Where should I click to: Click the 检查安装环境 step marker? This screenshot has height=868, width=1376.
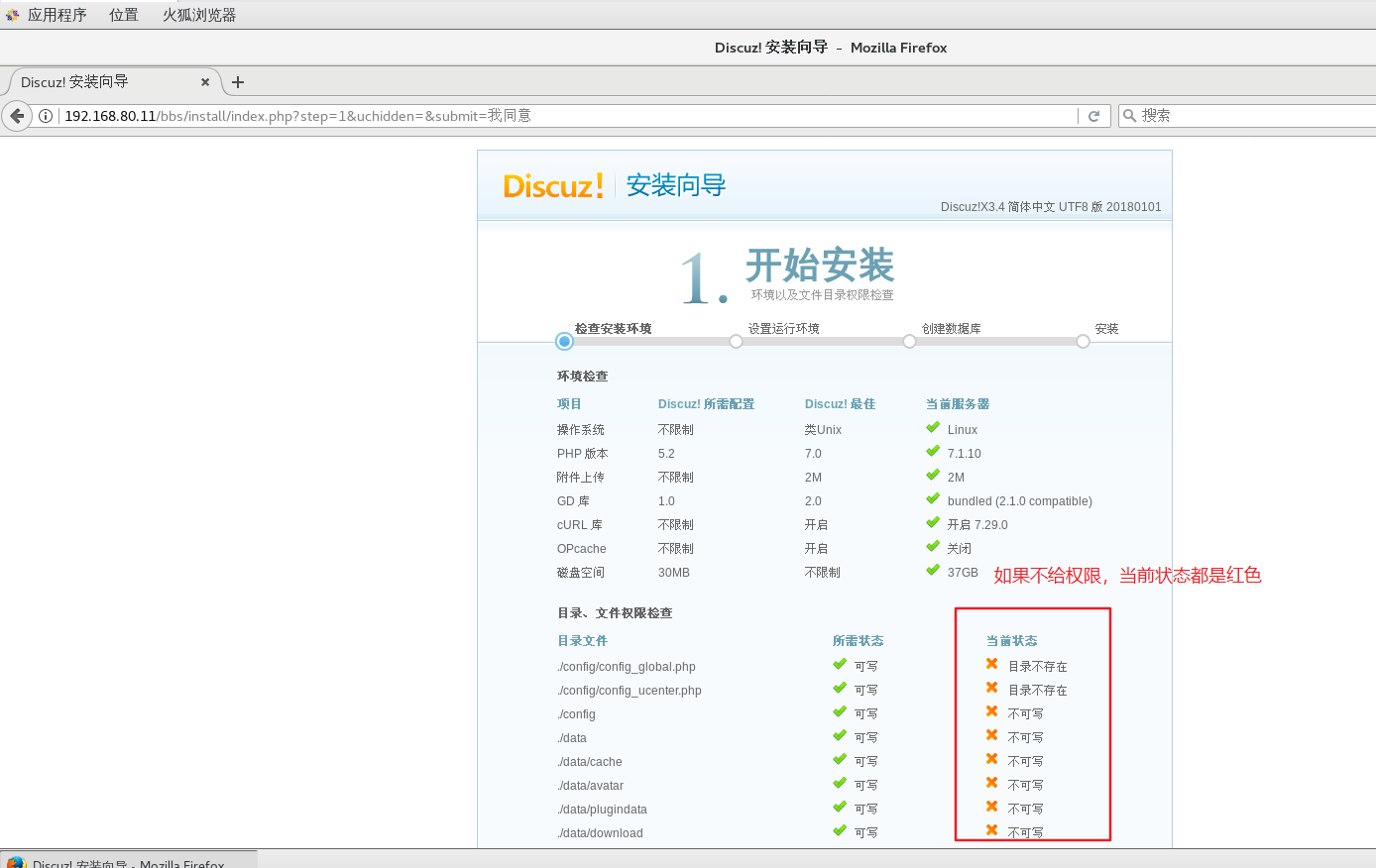[x=564, y=341]
